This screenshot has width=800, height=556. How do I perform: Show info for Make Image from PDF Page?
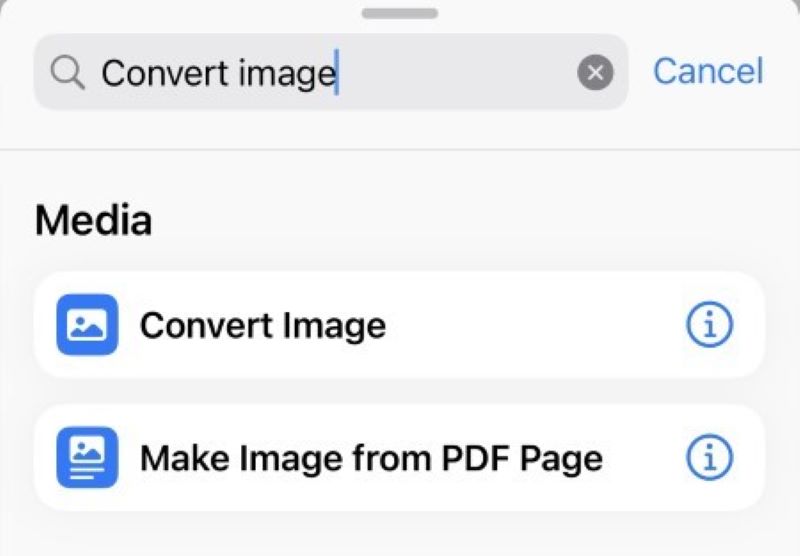click(x=709, y=457)
